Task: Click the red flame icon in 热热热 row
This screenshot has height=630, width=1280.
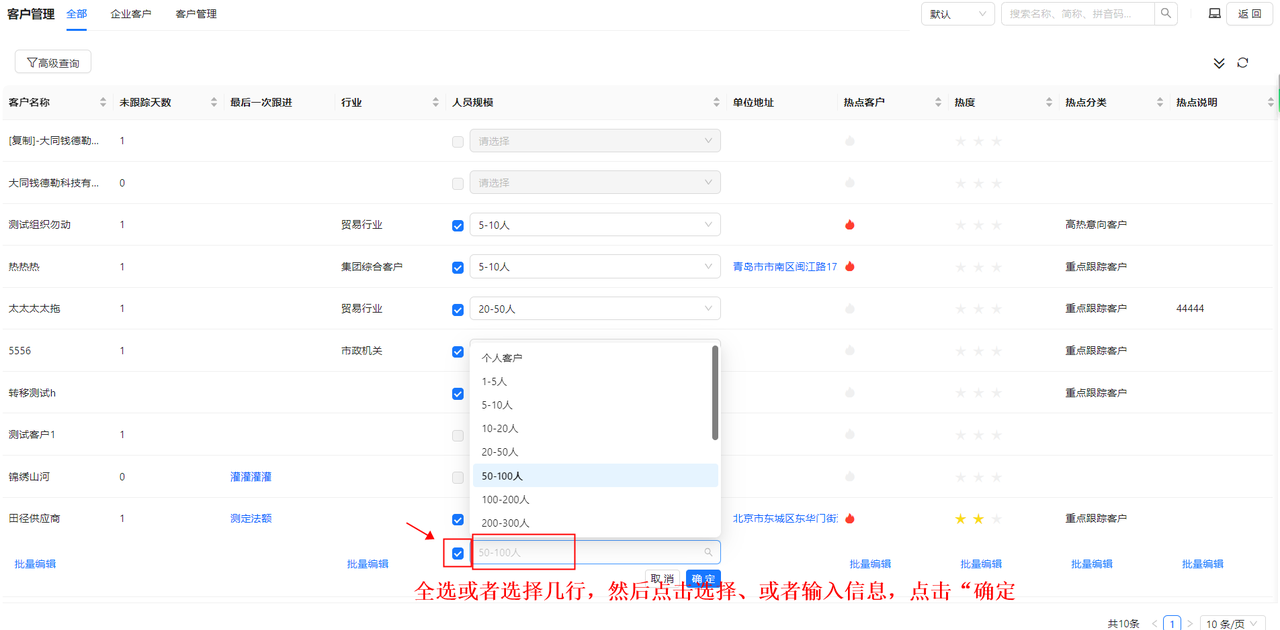Action: 849,267
